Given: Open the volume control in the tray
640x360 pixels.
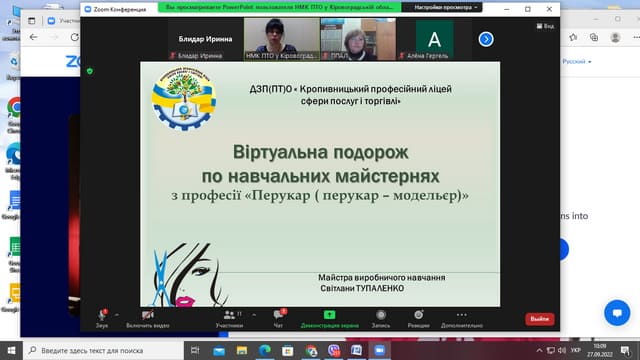Looking at the screenshot, I should tap(562, 351).
